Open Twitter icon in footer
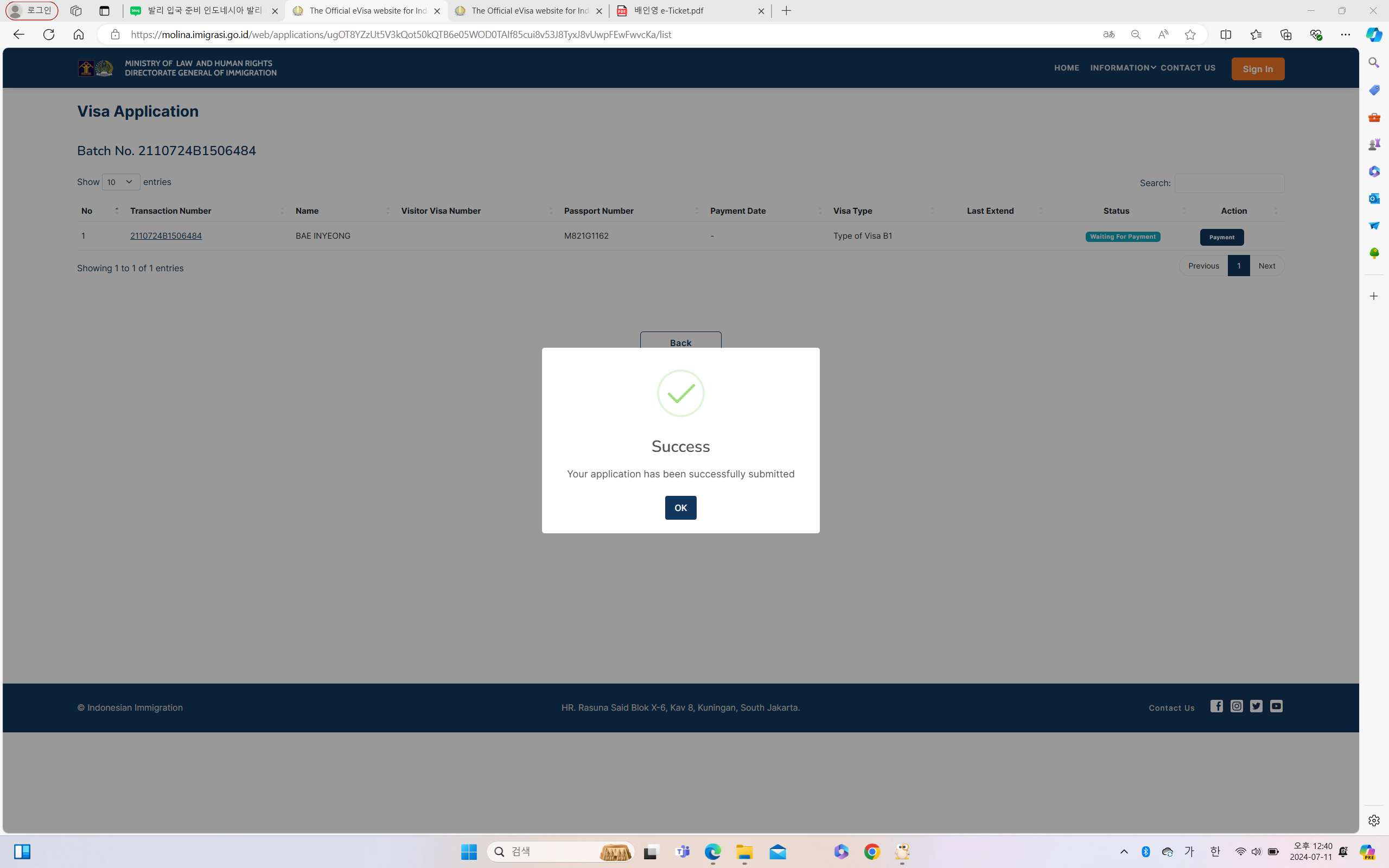Screen dimensions: 1389x868 click(x=1256, y=706)
